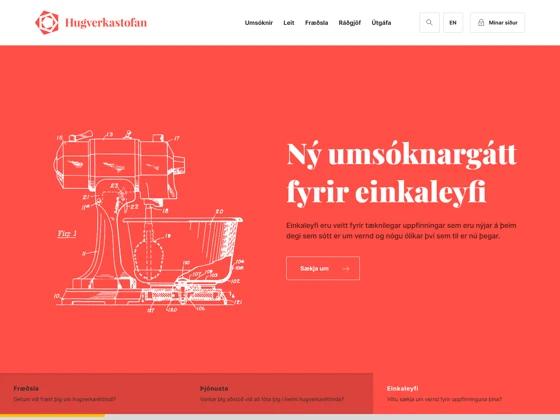
Task: Open the Ráðgjöf navigation item
Action: (x=350, y=22)
